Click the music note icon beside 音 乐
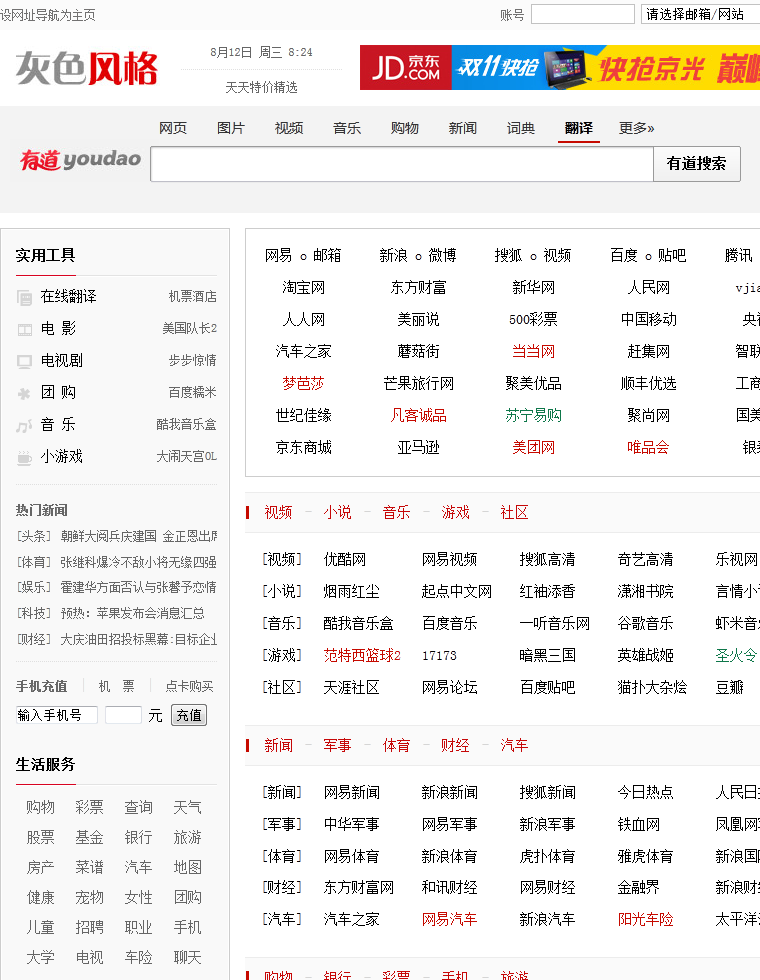The width and height of the screenshot is (760, 980). coord(24,426)
